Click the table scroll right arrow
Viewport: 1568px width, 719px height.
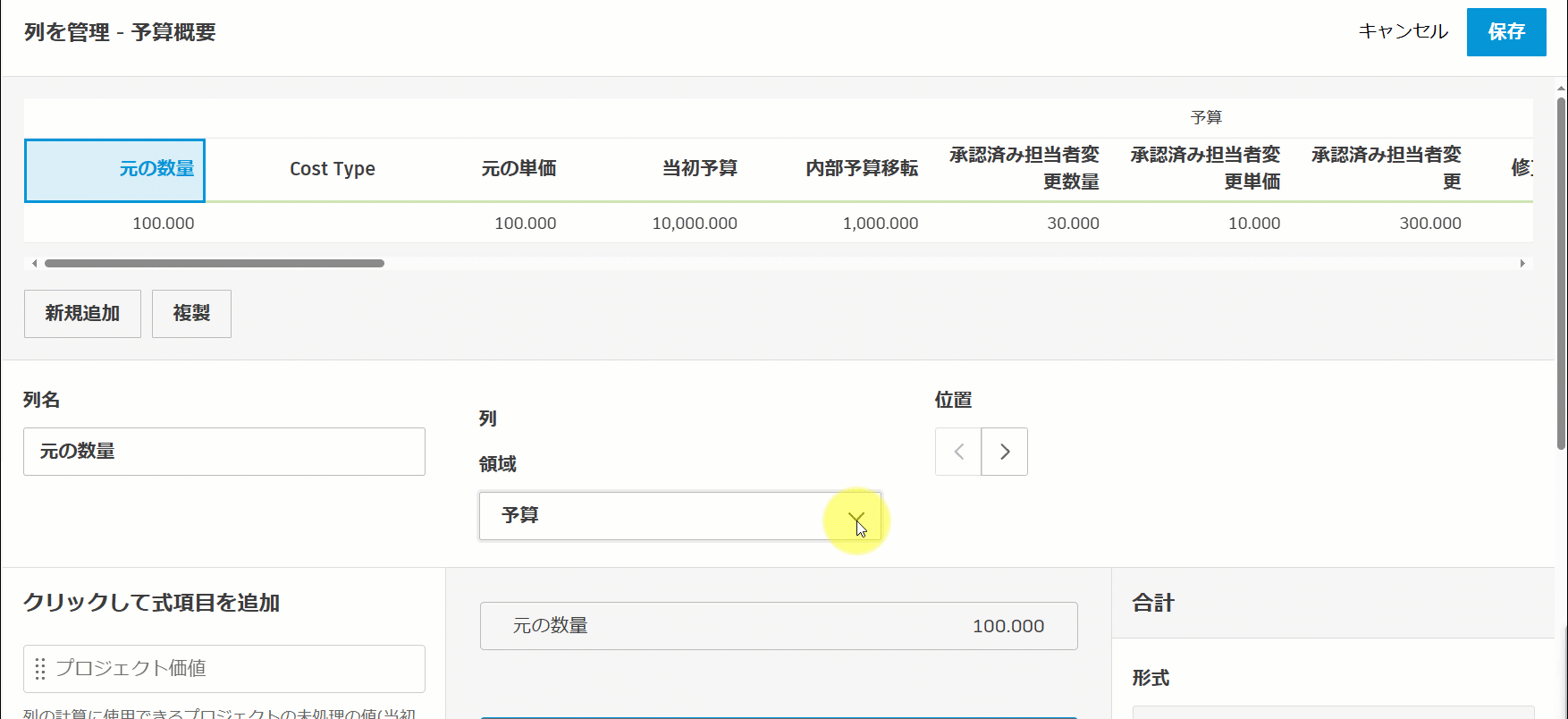point(1522,264)
